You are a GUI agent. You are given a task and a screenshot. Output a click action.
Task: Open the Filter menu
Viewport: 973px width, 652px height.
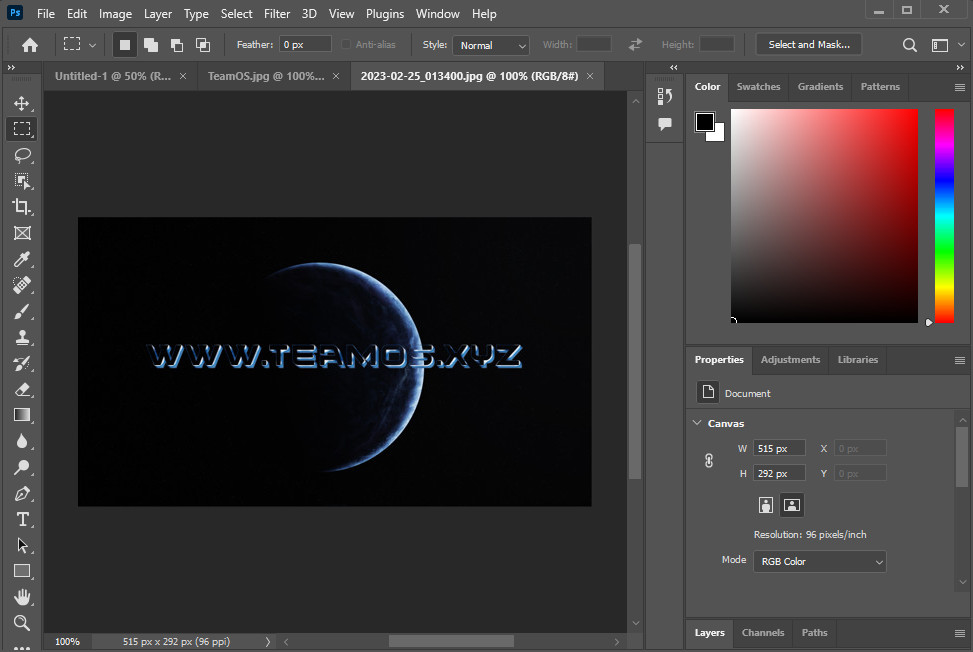point(277,14)
